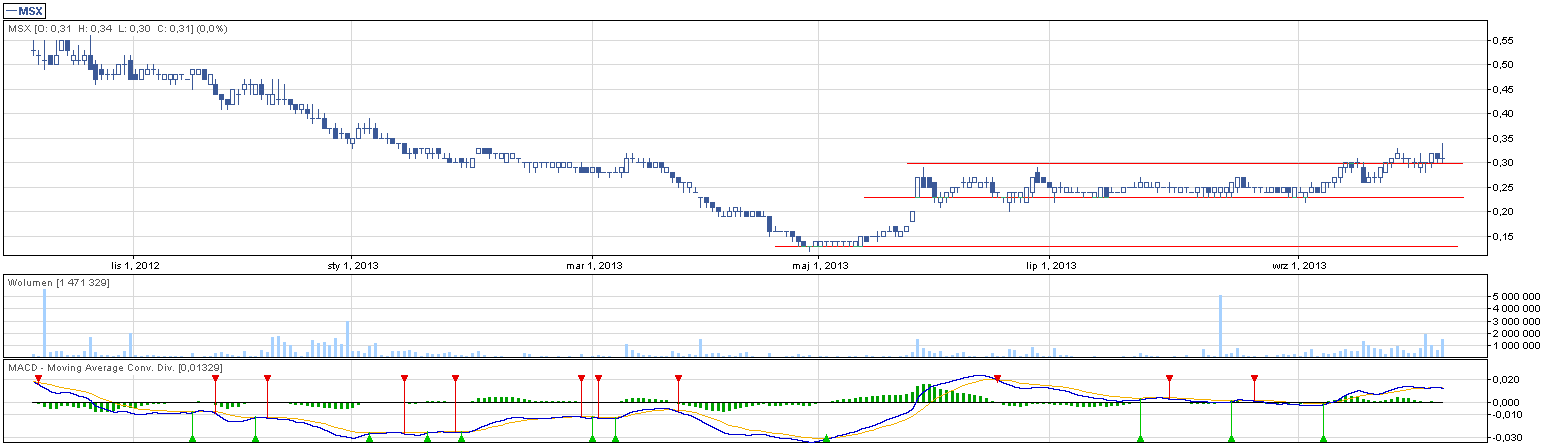Click the green buy marker at the MACD trough
This screenshot has height=445, width=1543.
(826, 438)
